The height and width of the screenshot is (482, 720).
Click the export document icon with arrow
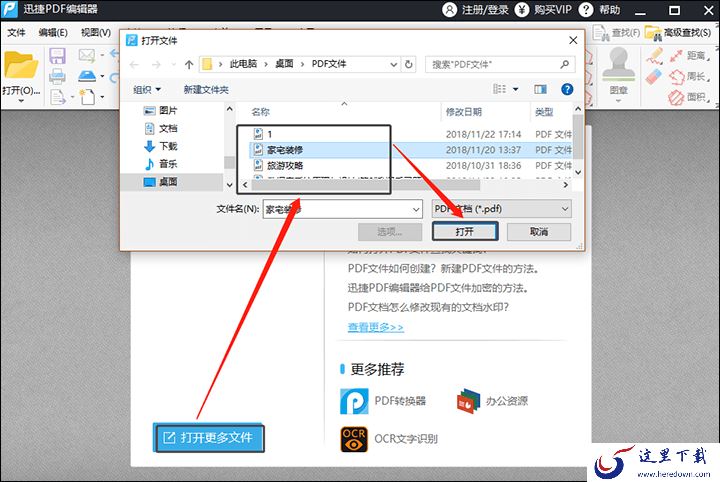(x=58, y=97)
